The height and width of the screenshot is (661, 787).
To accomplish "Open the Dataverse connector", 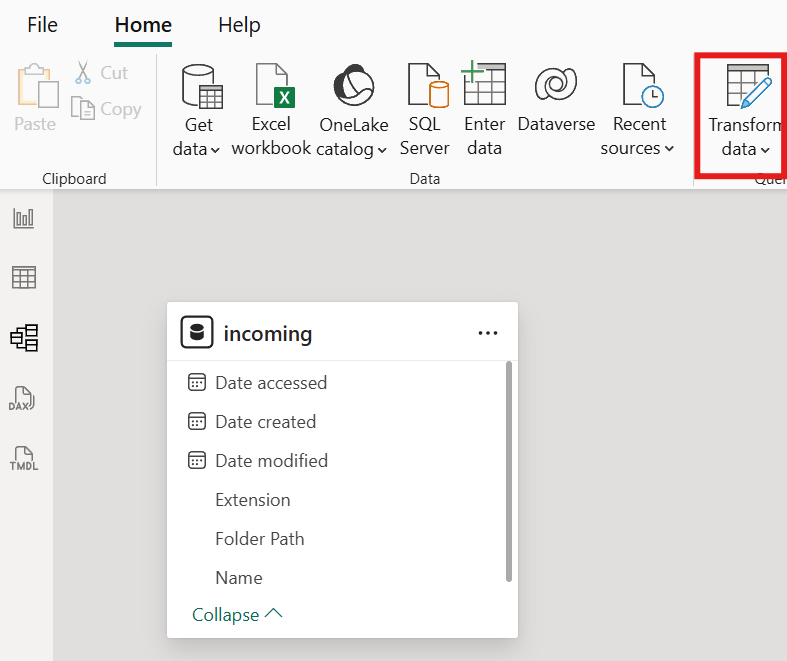I will point(556,98).
